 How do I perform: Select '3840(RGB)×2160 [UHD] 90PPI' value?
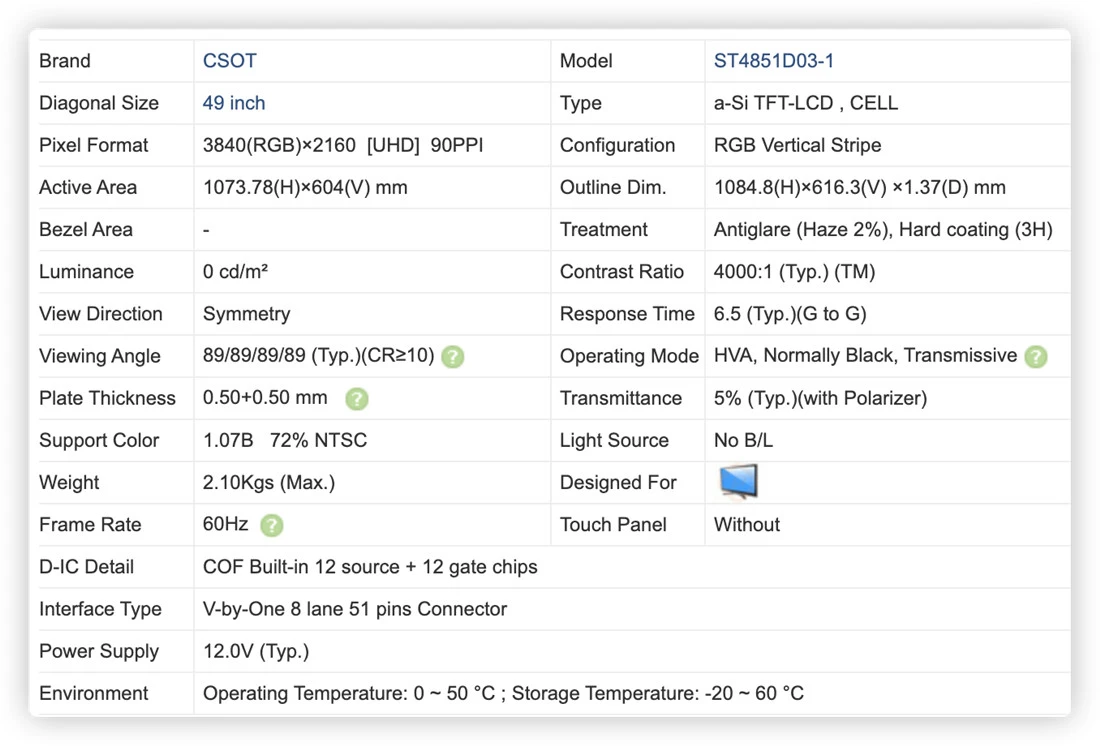click(343, 145)
